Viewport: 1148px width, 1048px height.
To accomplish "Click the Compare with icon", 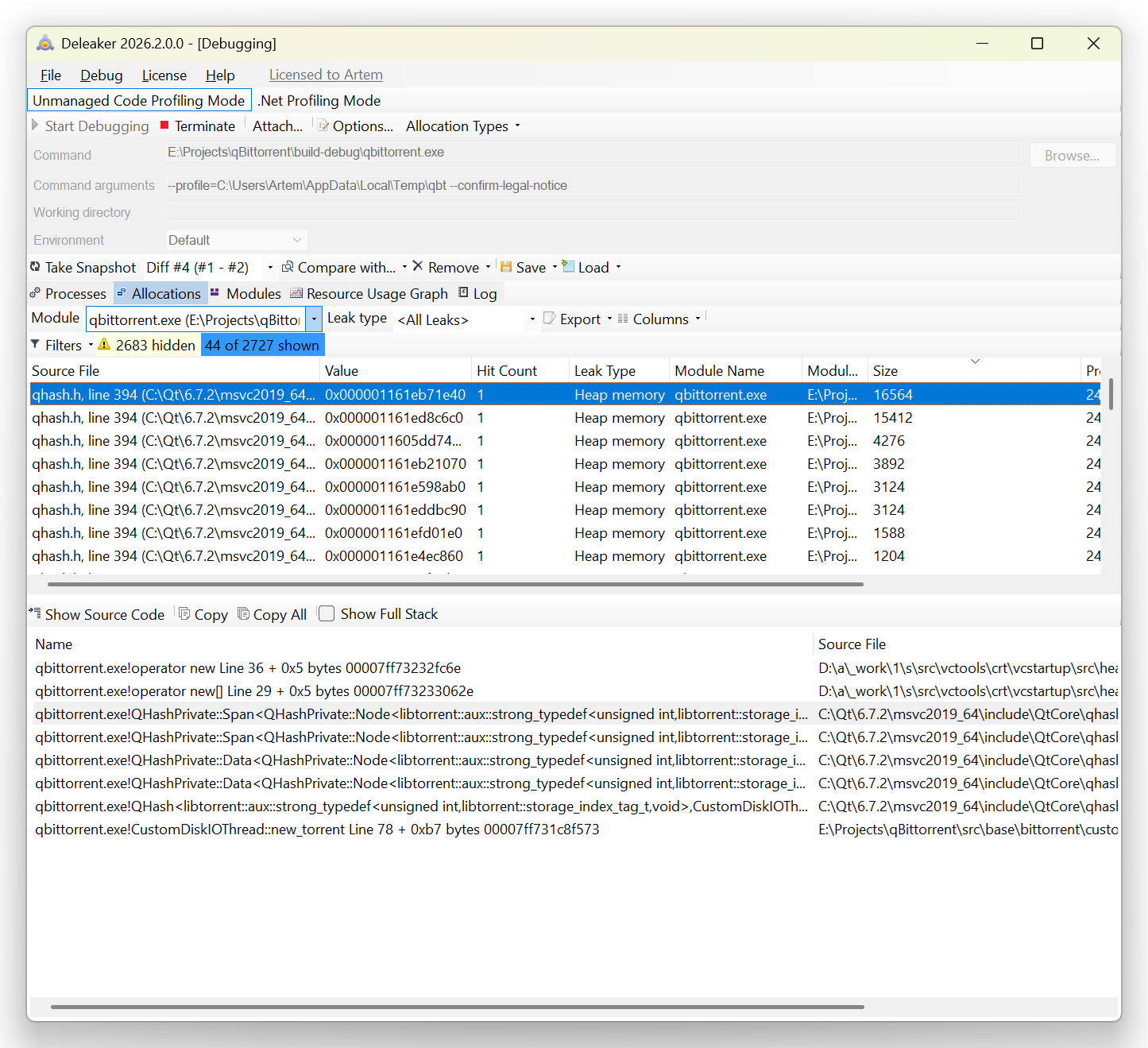I will pos(288,267).
